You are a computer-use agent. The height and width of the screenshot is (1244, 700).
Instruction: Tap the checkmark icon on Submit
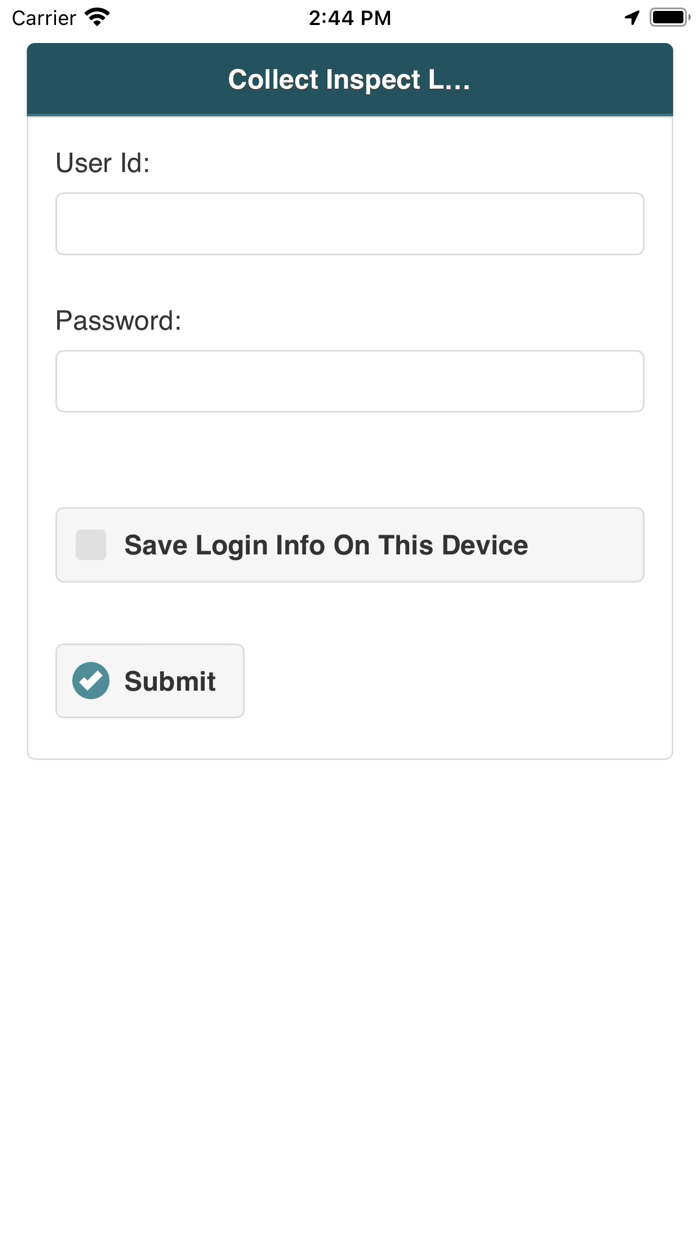point(91,681)
